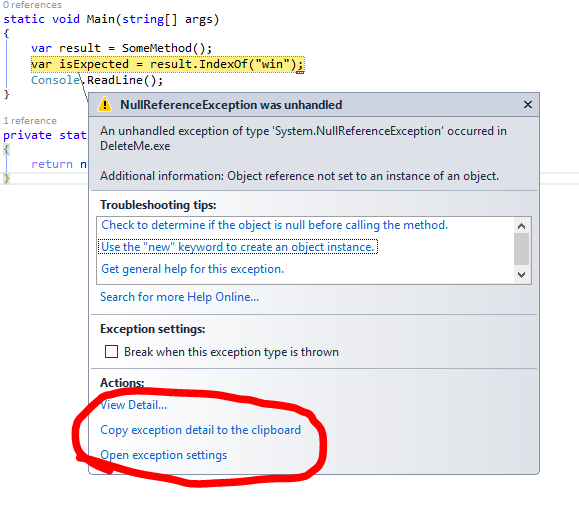Image resolution: width=579 pixels, height=508 pixels.
Task: Click the Troubleshooting tips scrollbar thumb
Action: click(521, 249)
